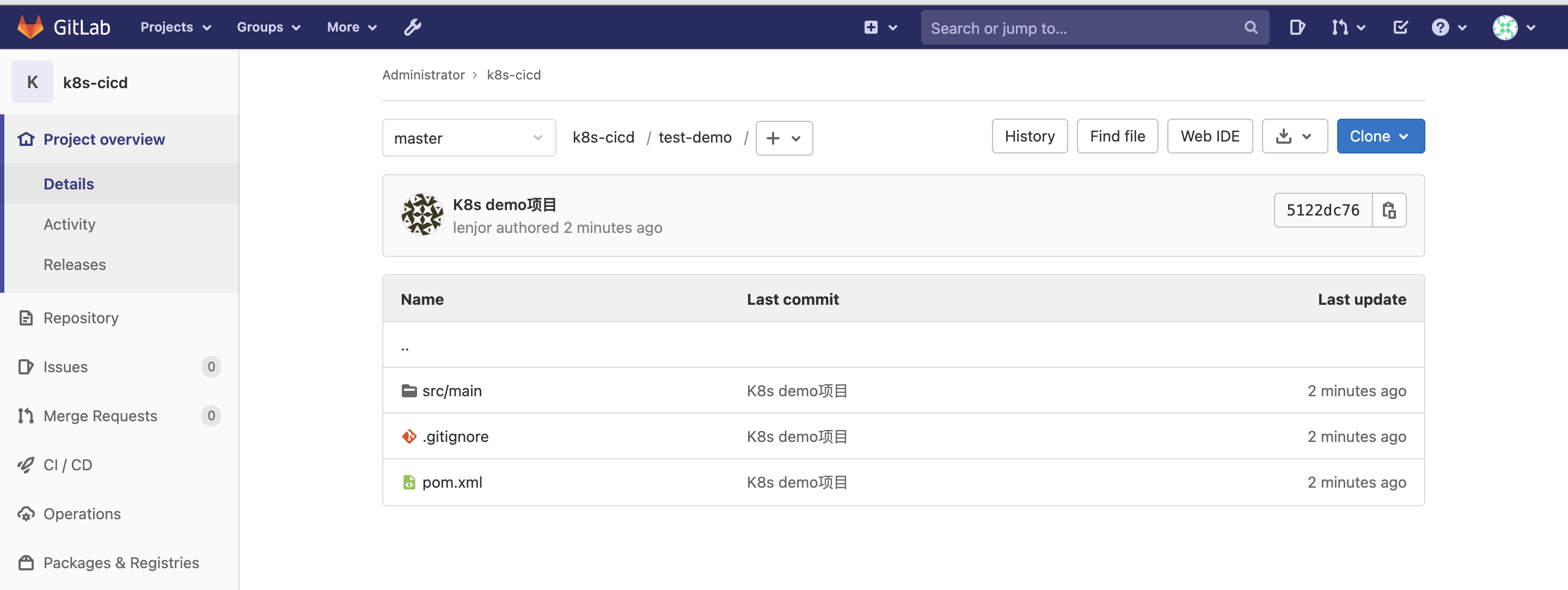Open the To-Do list icon in navbar
Image resolution: width=1568 pixels, height=590 pixels.
coord(1400,27)
